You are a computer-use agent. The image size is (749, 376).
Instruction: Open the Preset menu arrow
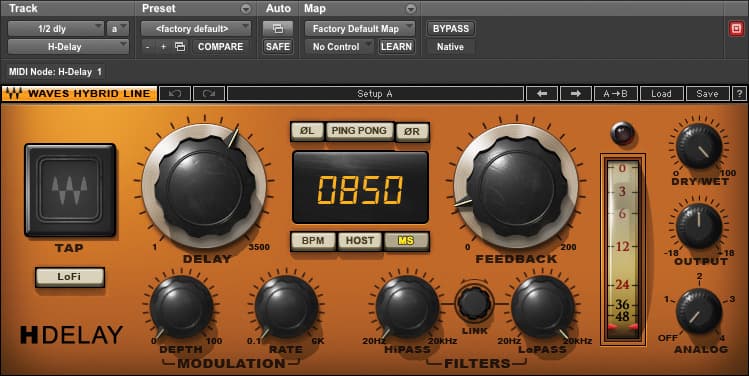[x=246, y=9]
